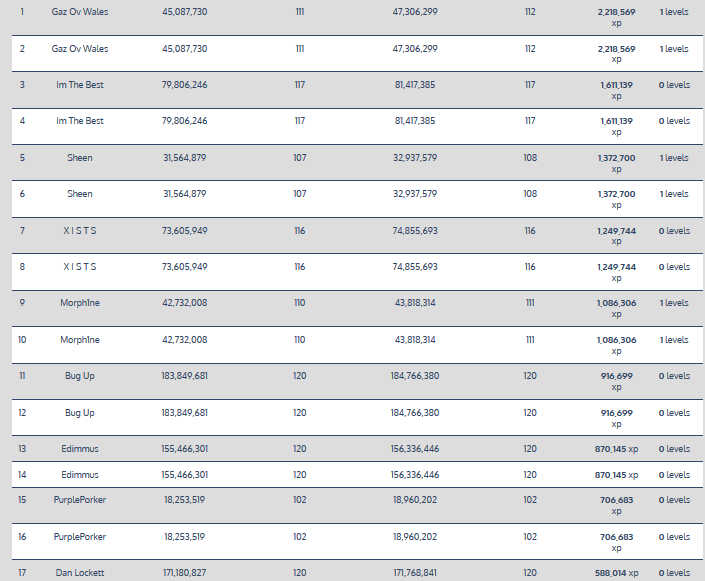Click the 171,180,827 starting XP cell
Image resolution: width=705 pixels, height=581 pixels.
[x=185, y=573]
